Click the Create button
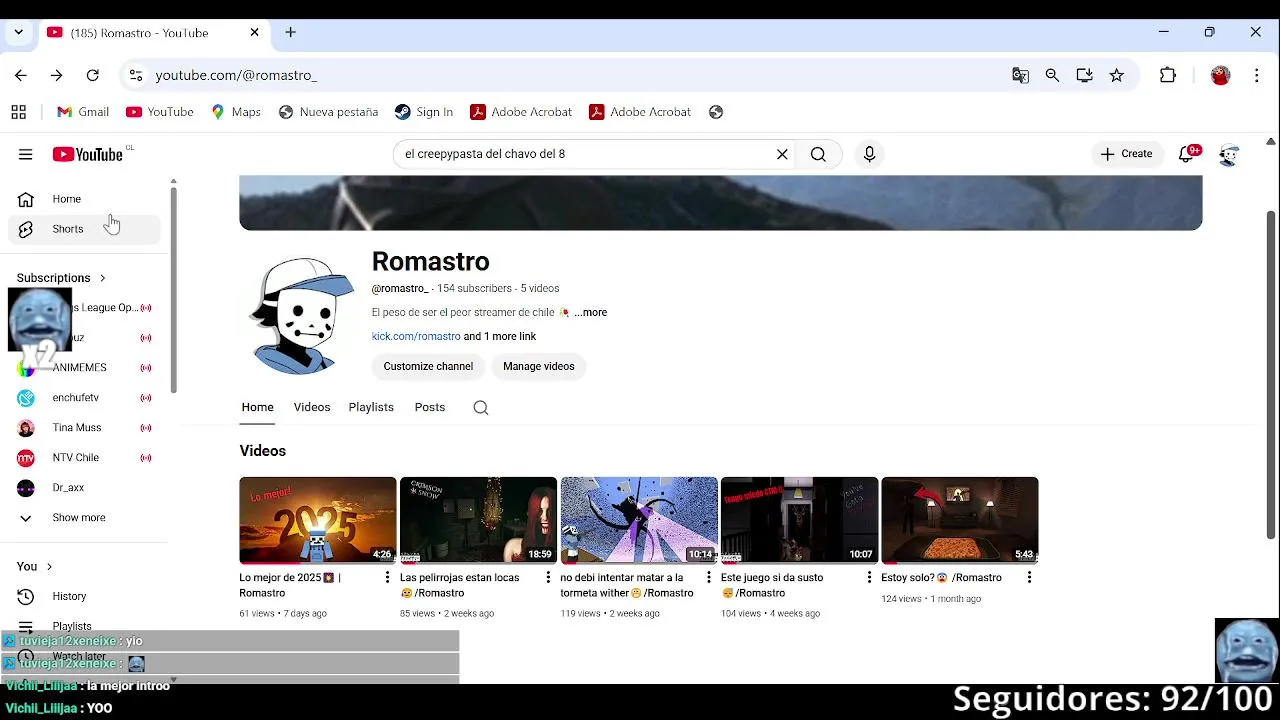This screenshot has height=720, width=1280. [1126, 154]
